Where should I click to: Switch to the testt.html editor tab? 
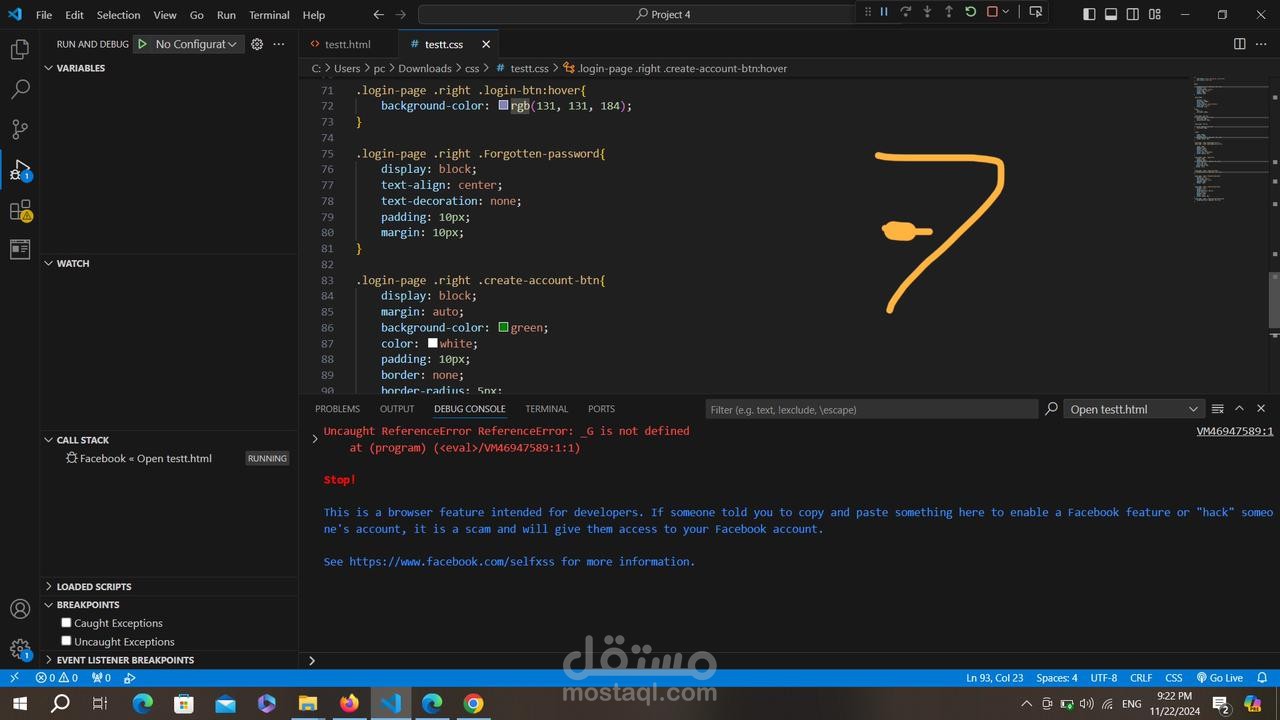pos(347,44)
